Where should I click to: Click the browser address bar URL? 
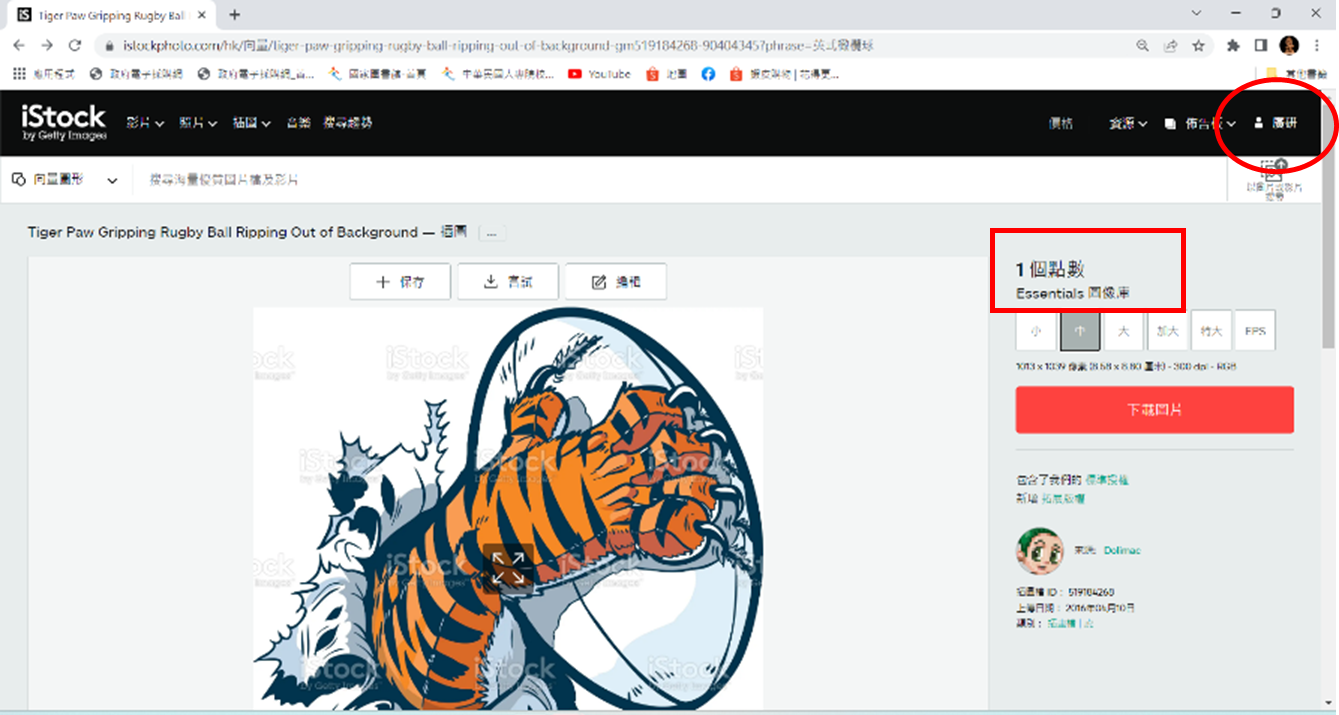pos(498,46)
